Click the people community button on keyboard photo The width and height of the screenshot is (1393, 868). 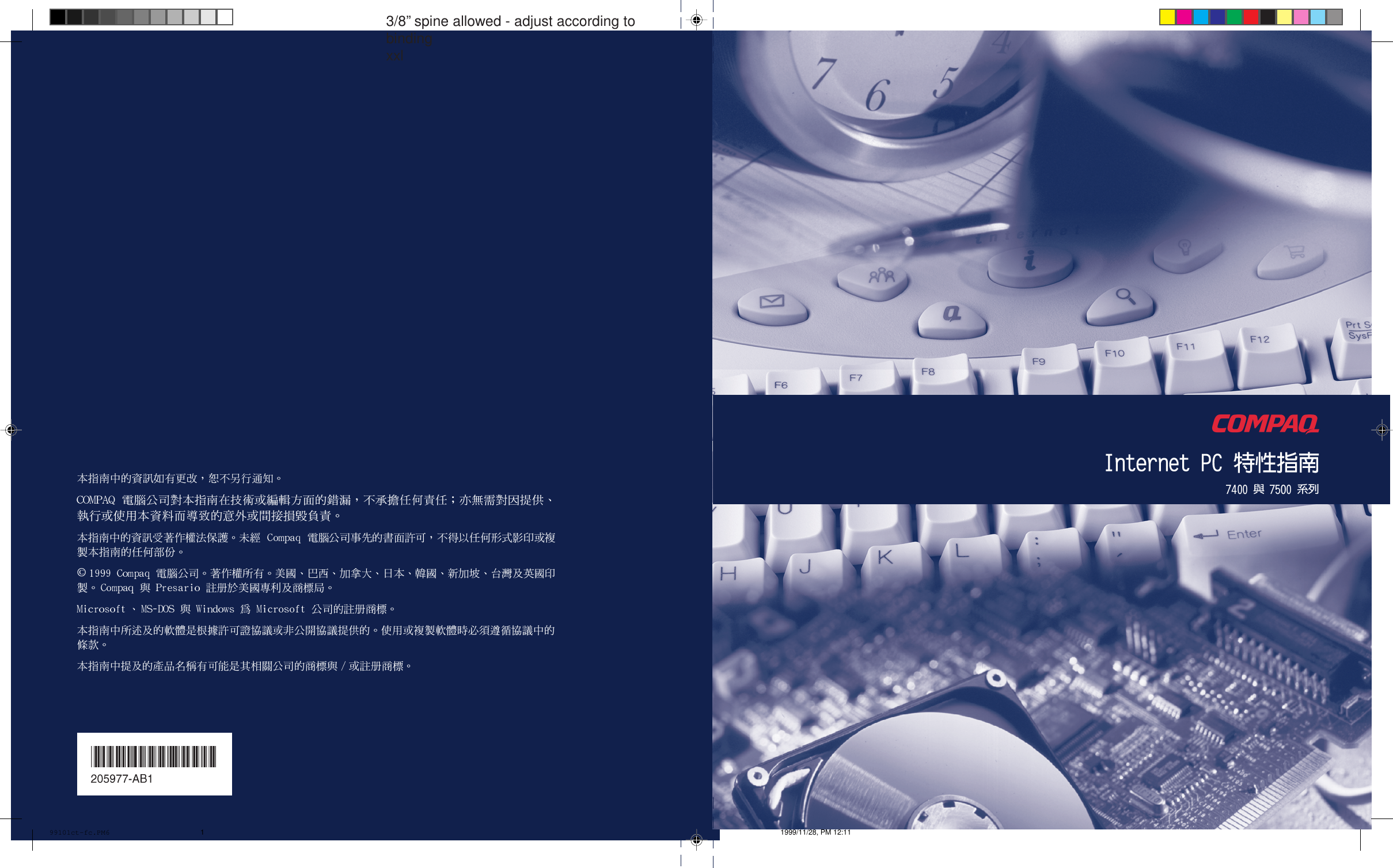(x=874, y=281)
